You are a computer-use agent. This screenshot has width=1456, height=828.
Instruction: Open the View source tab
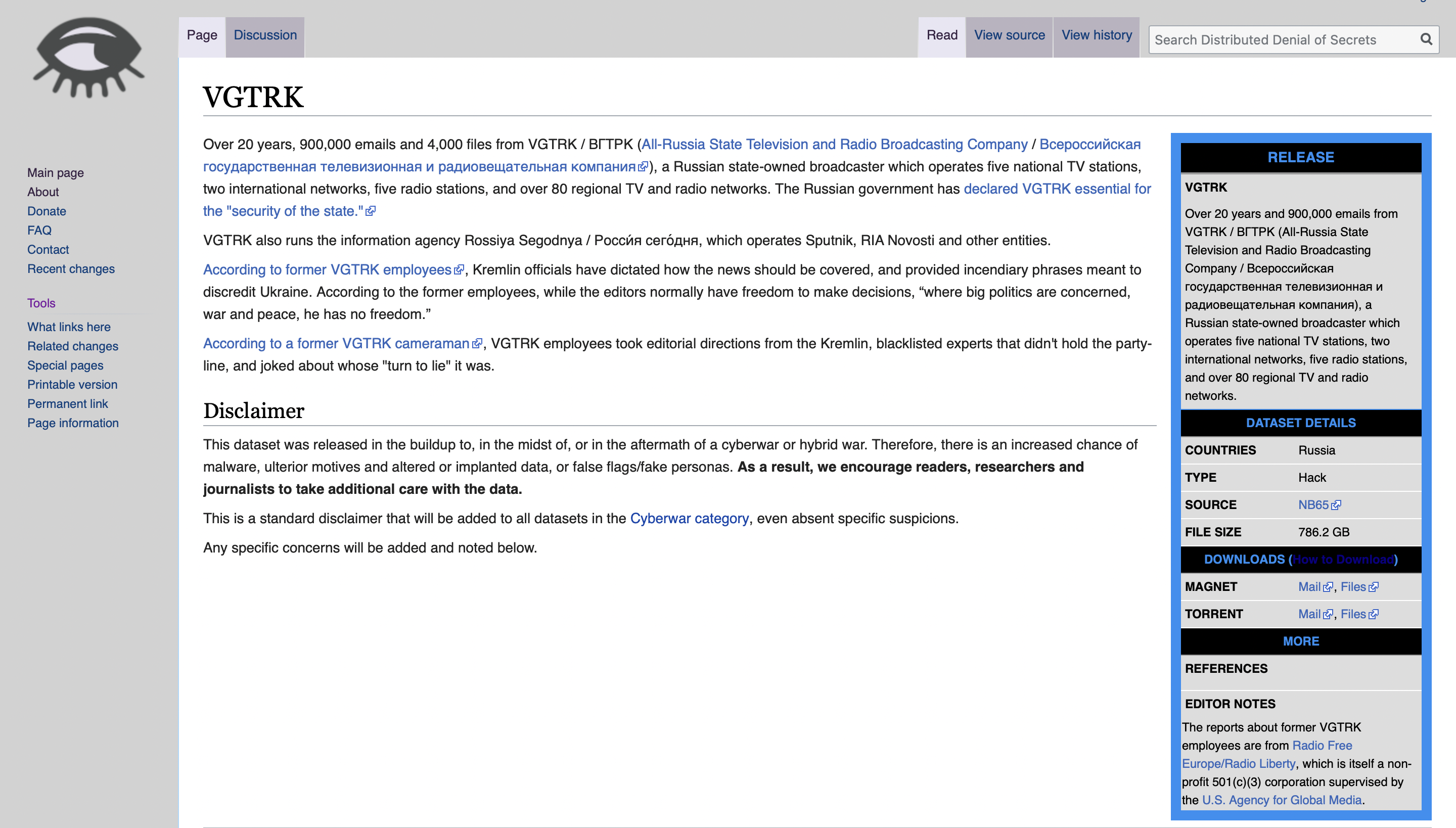pyautogui.click(x=1009, y=35)
